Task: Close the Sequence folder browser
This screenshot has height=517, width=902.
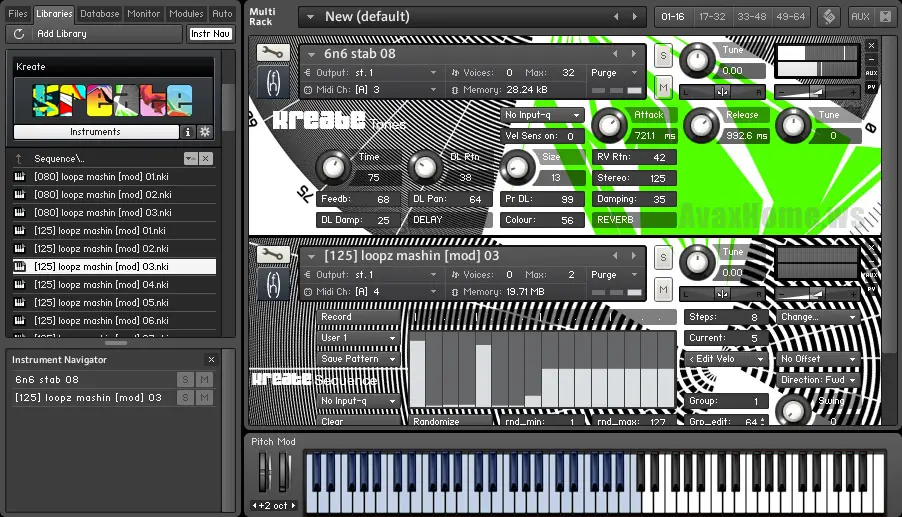Action: pyautogui.click(x=205, y=158)
